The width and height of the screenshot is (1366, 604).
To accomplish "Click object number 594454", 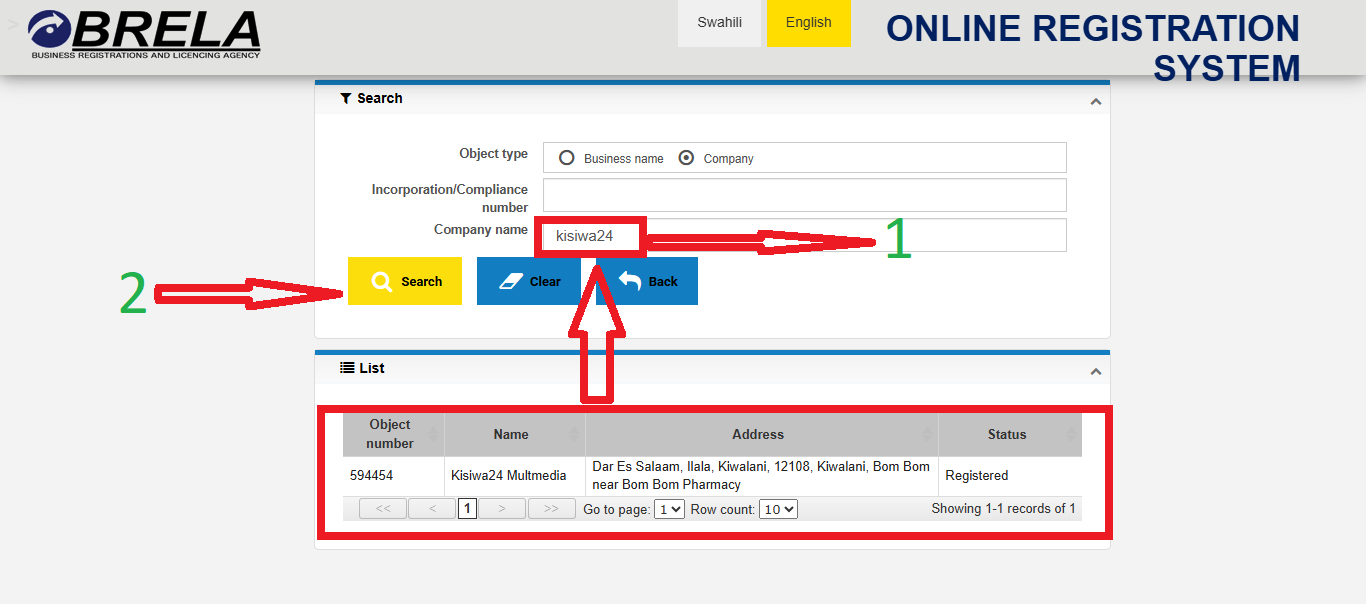I will point(371,476).
